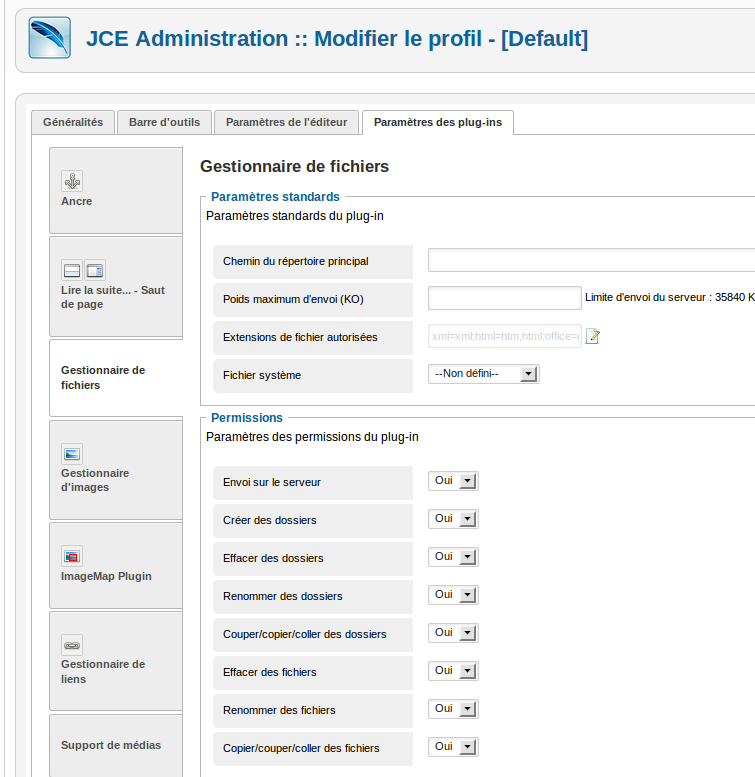Expand the Créer des dossiers dropdown
This screenshot has width=755, height=777.
tap(453, 519)
